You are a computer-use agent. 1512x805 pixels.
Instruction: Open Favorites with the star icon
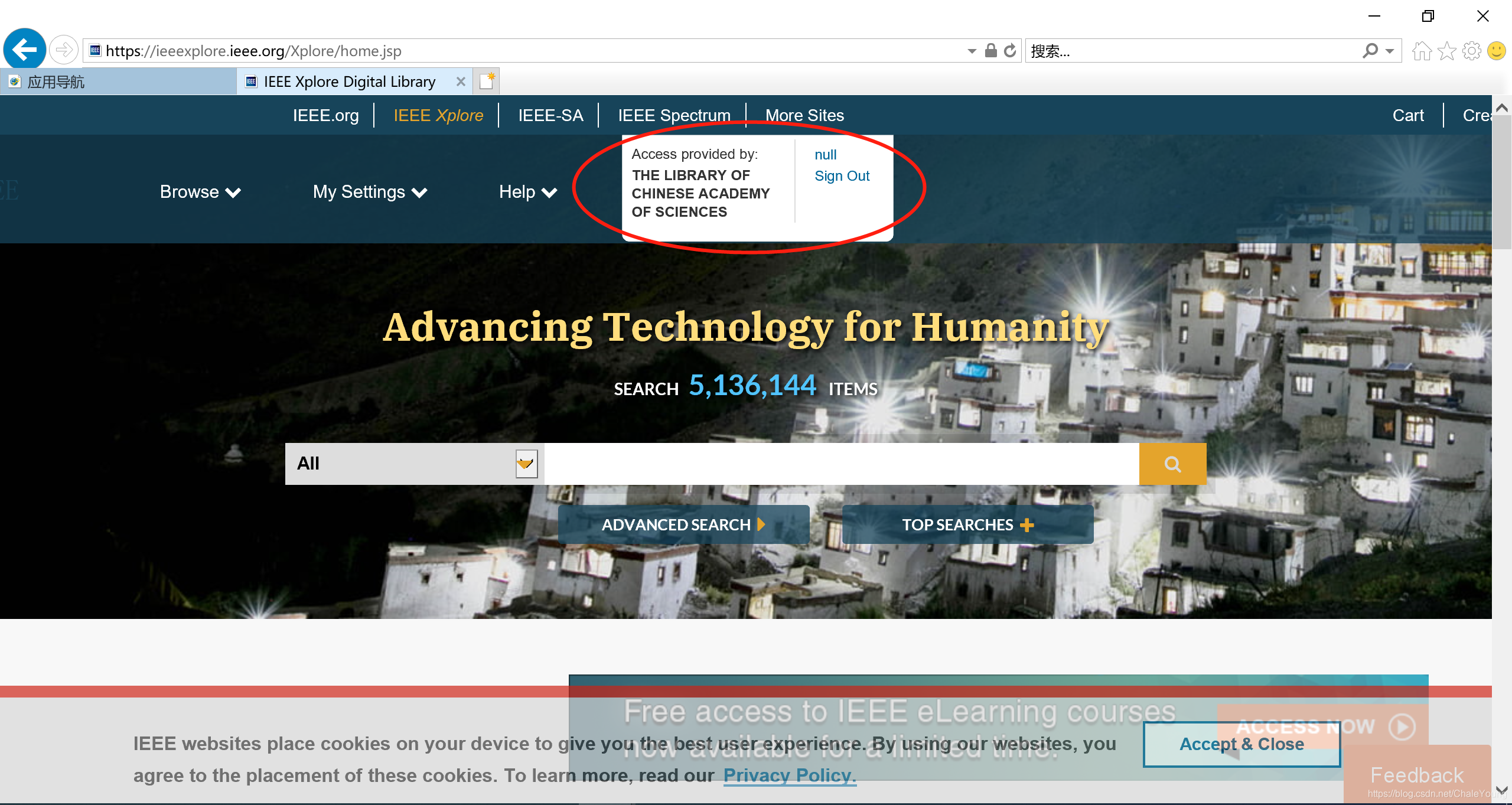pos(1446,51)
